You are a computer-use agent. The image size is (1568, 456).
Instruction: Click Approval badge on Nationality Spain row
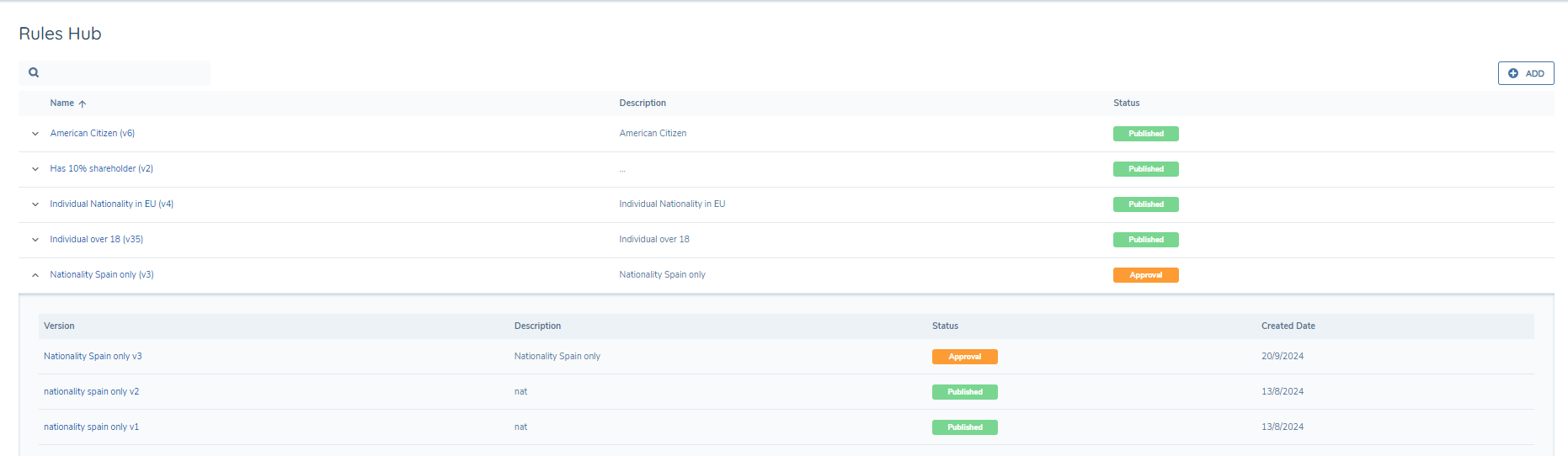click(x=1145, y=275)
